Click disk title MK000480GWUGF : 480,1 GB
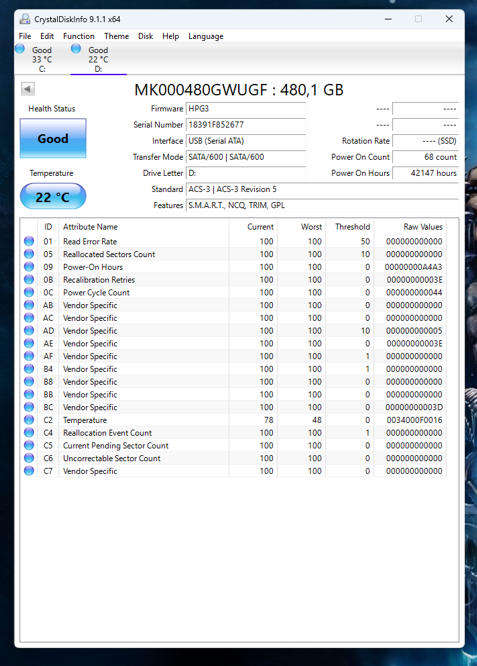477x666 pixels. click(x=239, y=90)
